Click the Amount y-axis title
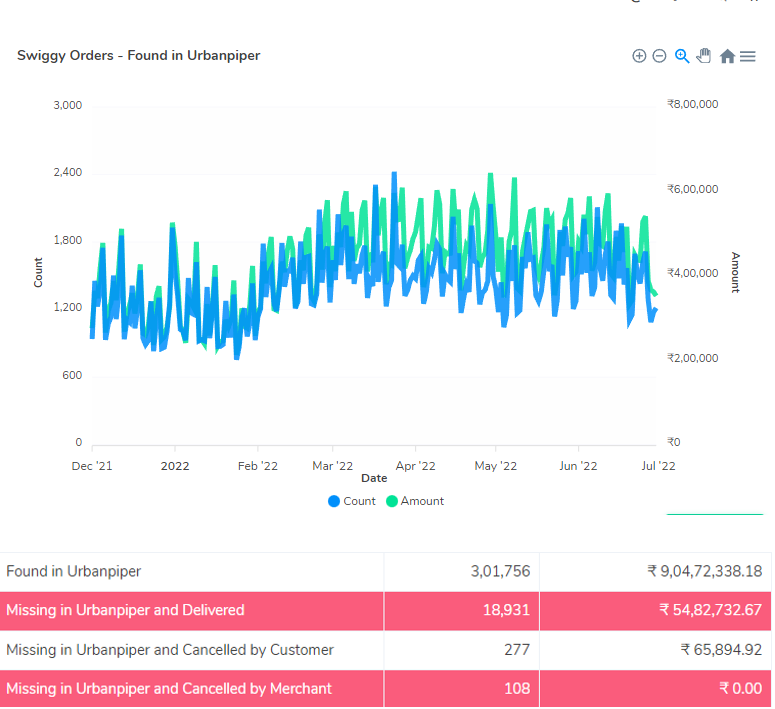Image resolution: width=775 pixels, height=709 pixels. [735, 272]
